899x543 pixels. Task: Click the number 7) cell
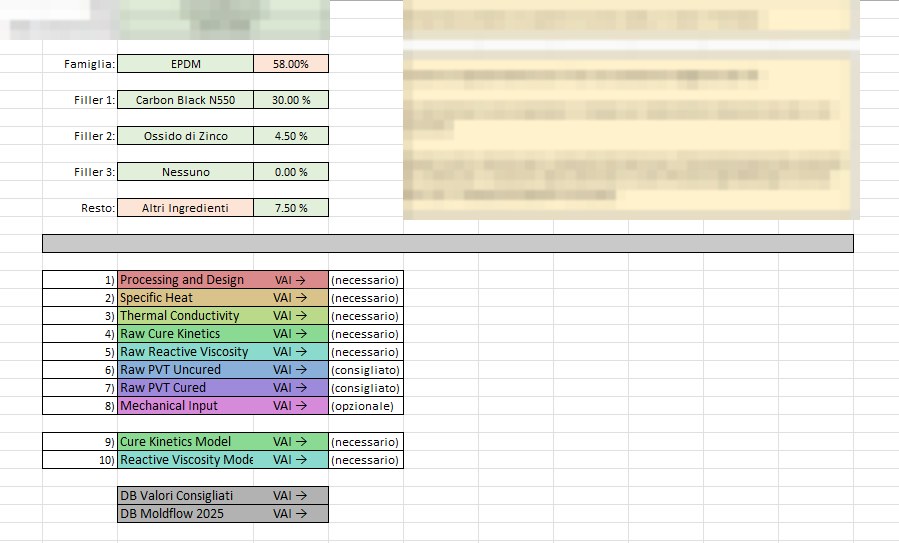tap(80, 388)
